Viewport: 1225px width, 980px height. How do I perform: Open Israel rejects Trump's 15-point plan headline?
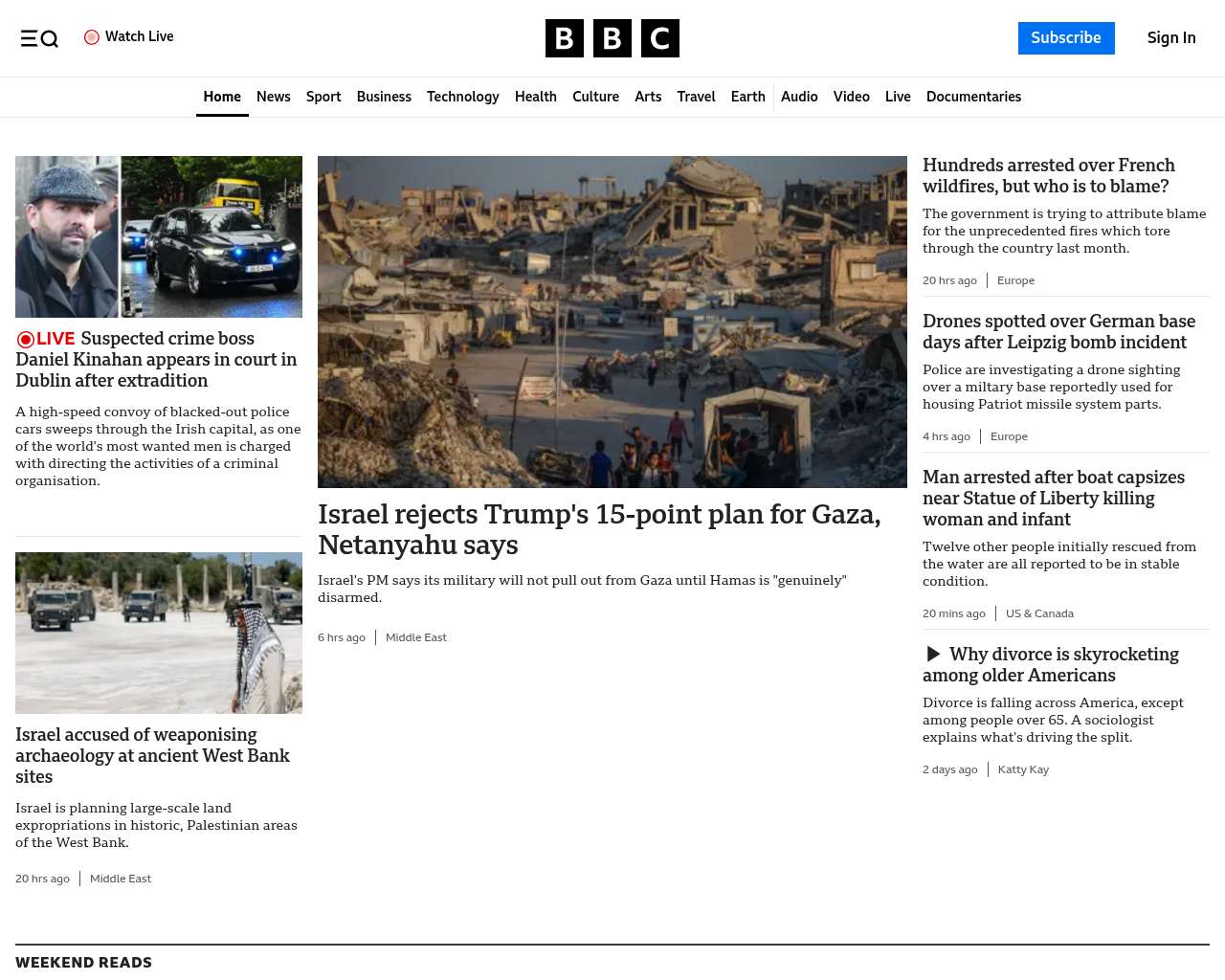click(x=599, y=529)
